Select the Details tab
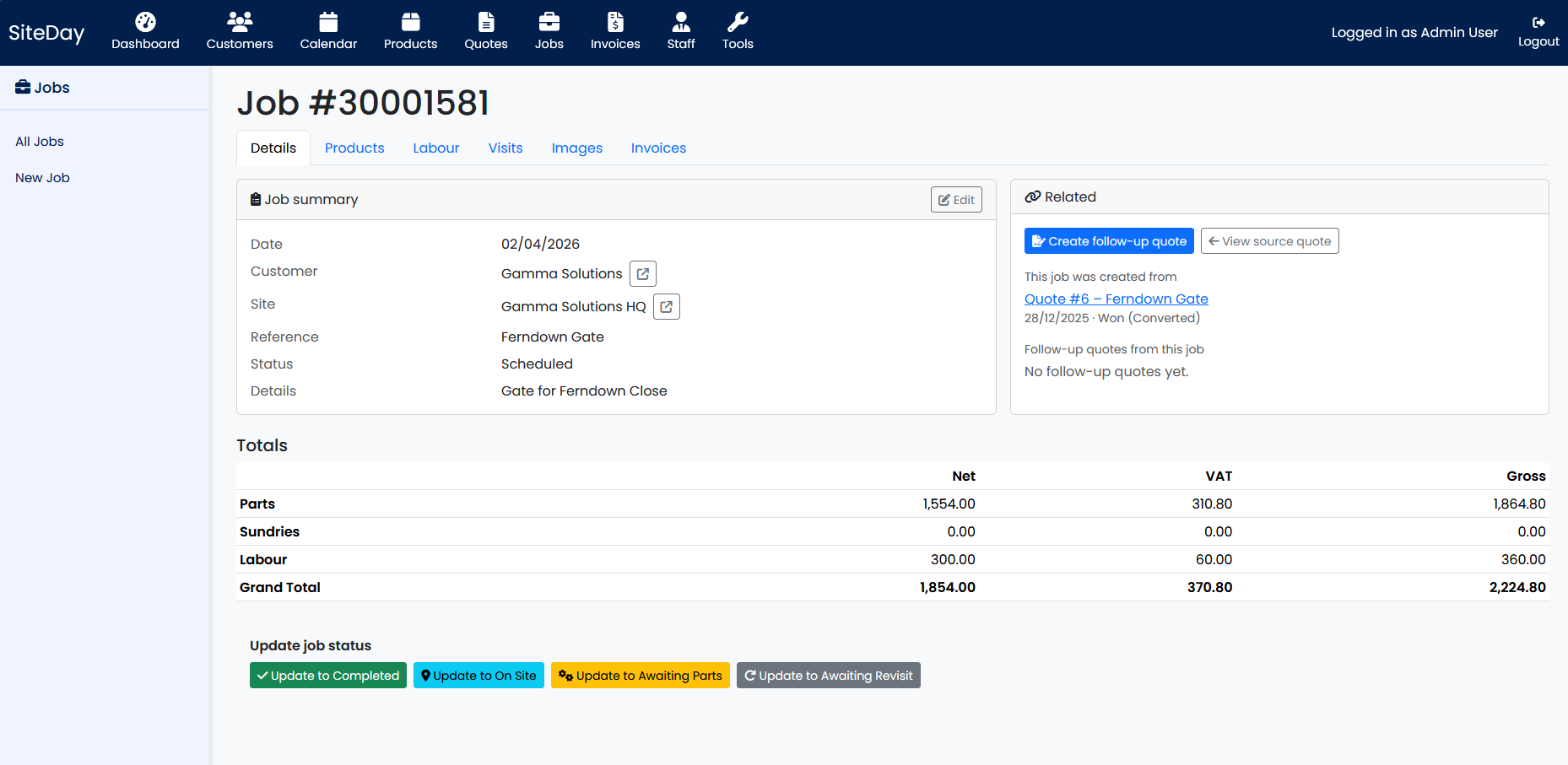The width and height of the screenshot is (1568, 765). 273,148
